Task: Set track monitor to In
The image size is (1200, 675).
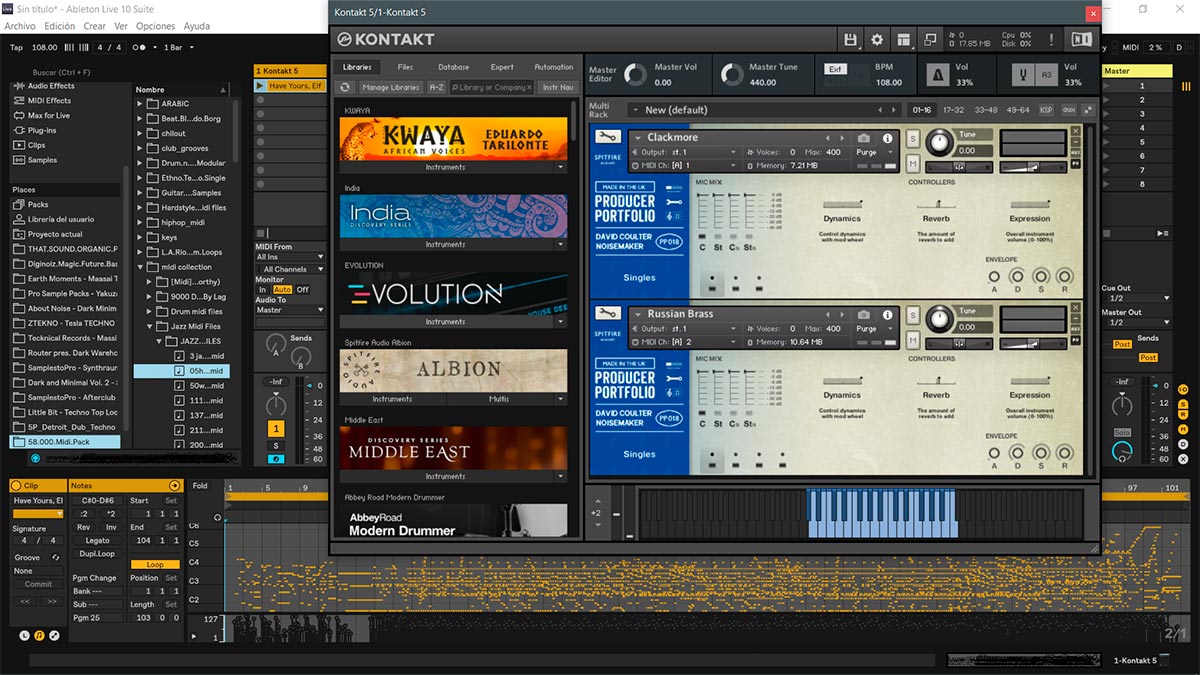Action: [x=263, y=290]
